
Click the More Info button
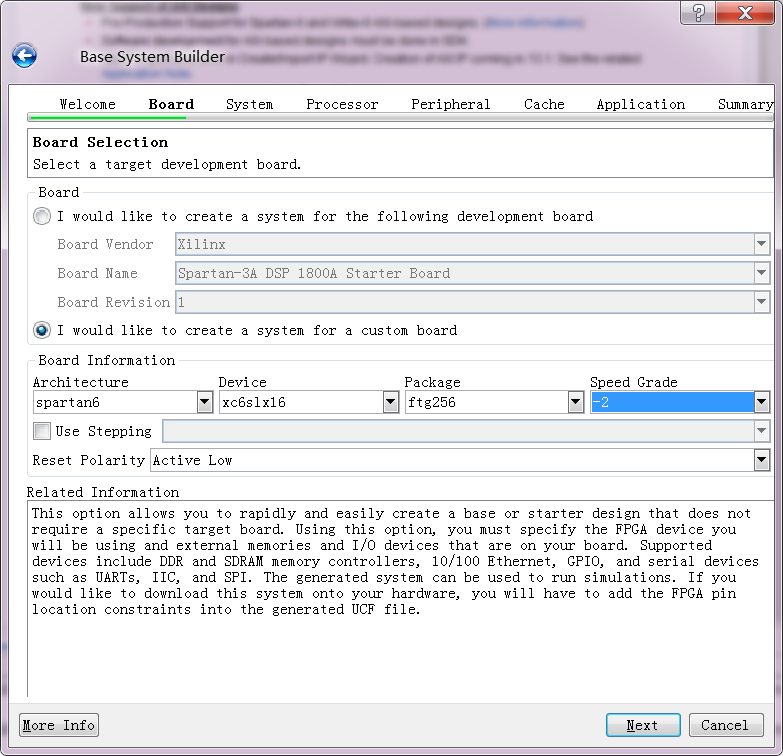click(59, 725)
